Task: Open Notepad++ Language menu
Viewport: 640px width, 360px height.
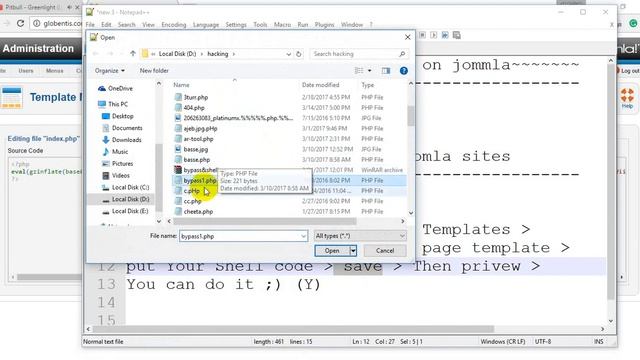Action: click(x=206, y=24)
